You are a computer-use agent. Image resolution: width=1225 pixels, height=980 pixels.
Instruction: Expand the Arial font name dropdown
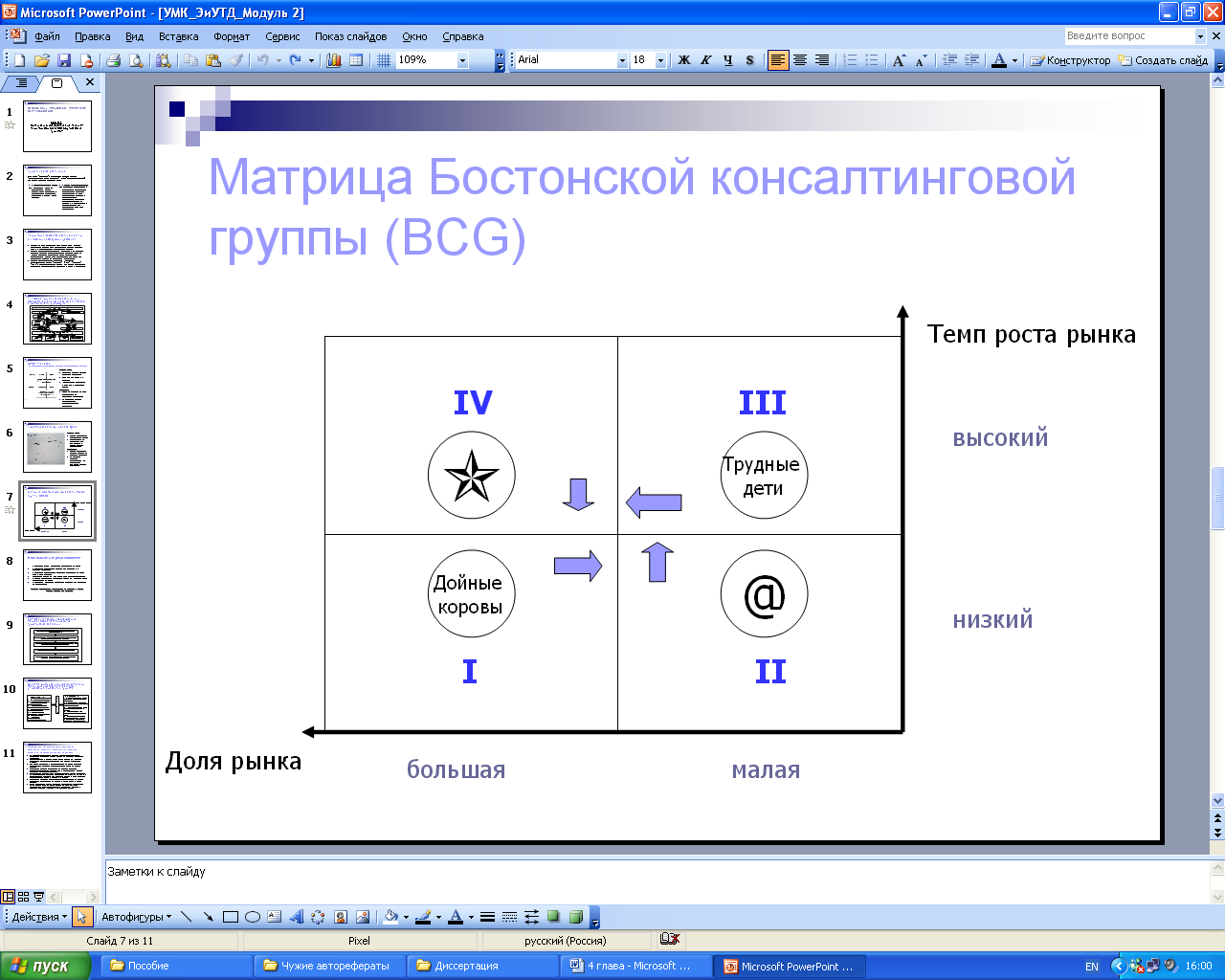click(622, 60)
